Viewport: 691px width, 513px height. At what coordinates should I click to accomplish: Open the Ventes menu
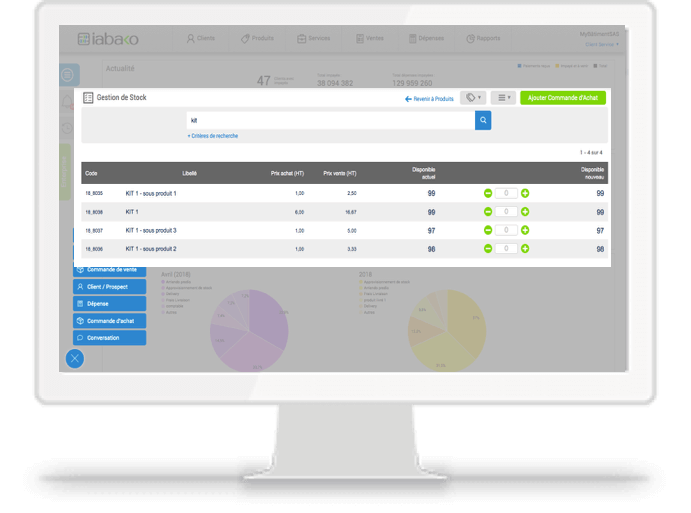(370, 38)
